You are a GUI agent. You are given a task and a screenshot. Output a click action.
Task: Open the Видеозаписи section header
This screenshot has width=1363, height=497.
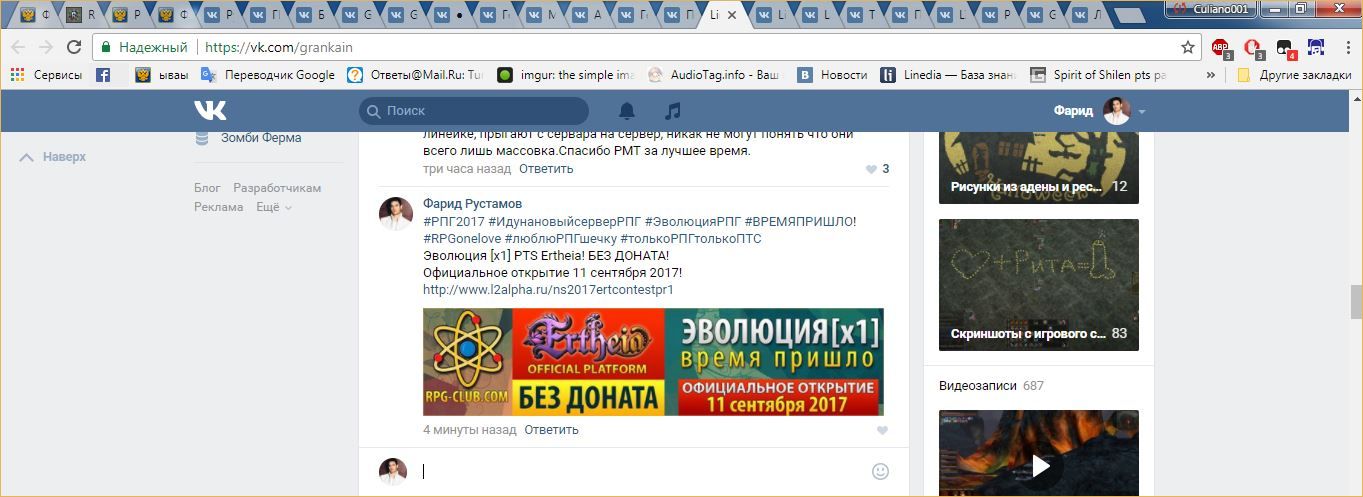pos(991,385)
